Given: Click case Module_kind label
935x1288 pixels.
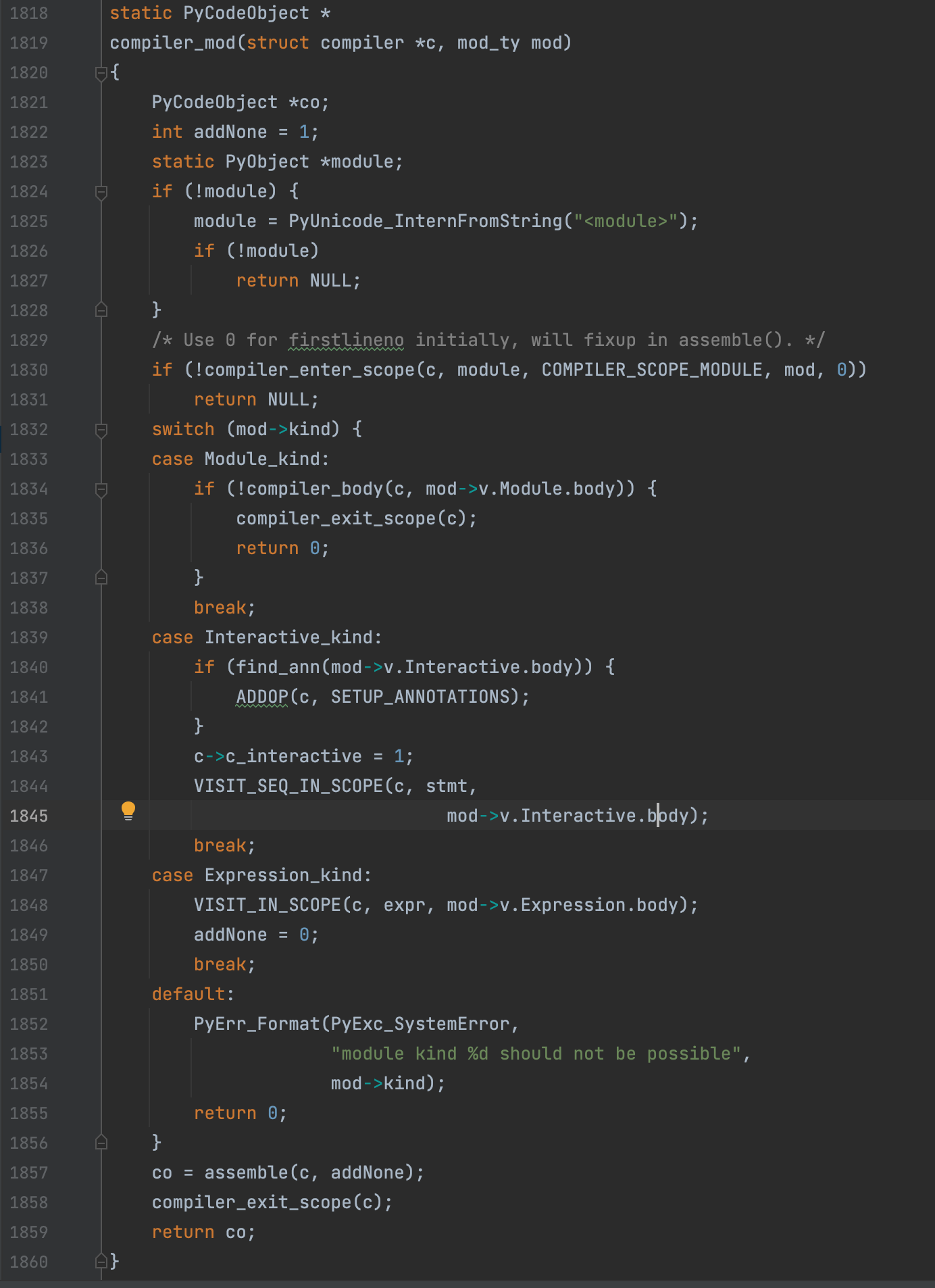Looking at the screenshot, I should click(241, 460).
